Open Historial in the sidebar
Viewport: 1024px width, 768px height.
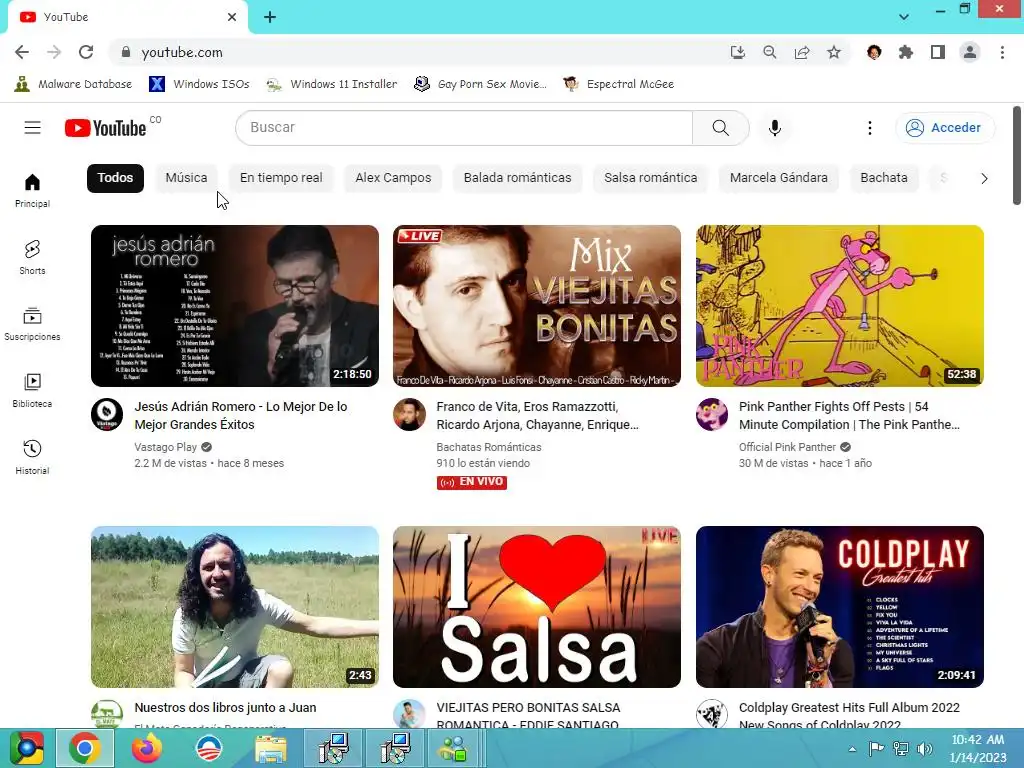coord(32,457)
